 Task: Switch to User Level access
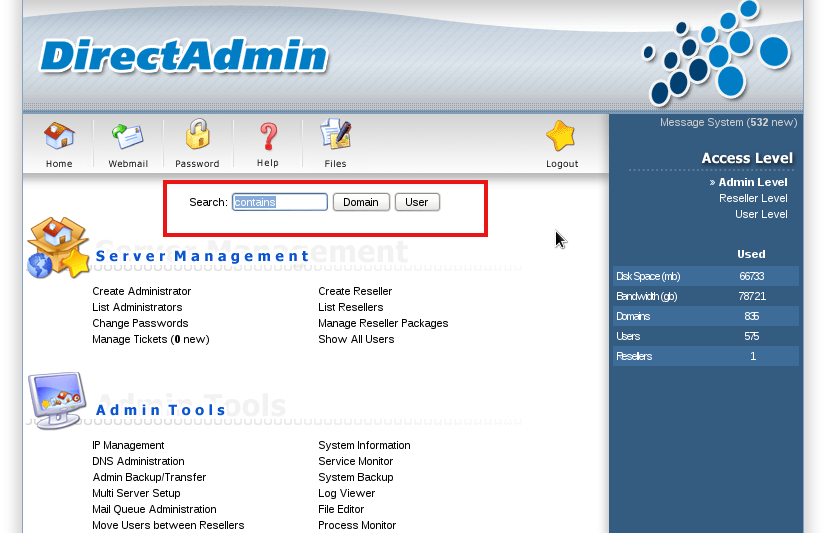761,214
